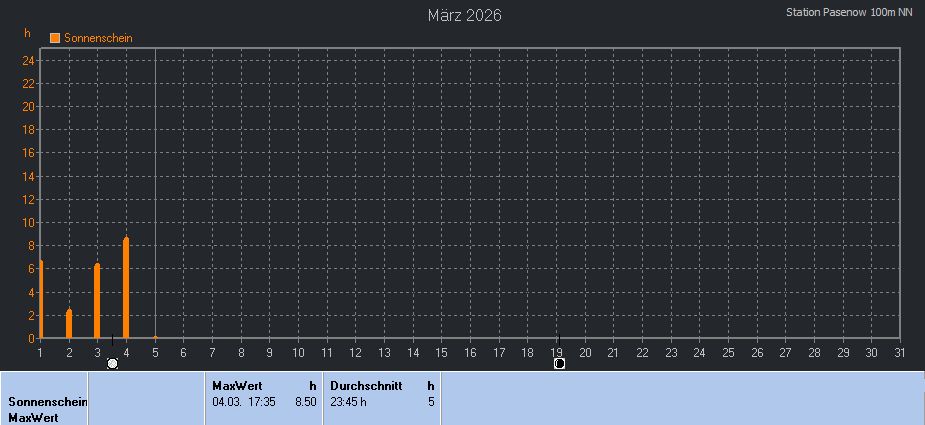Click the short sunshine bar for day 2
Image resolution: width=925 pixels, height=425 pixels.
[x=69, y=324]
